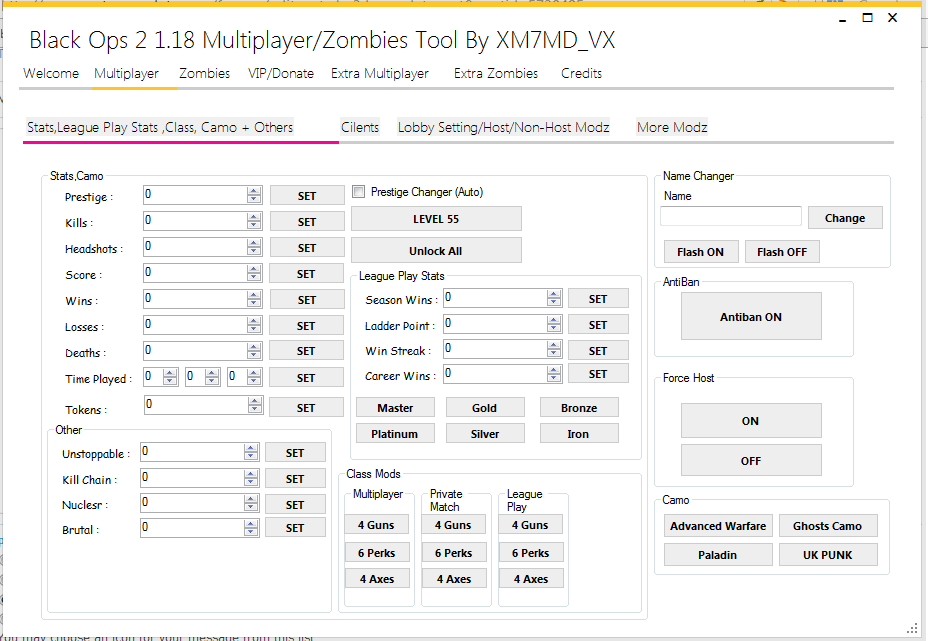Click SET button for Time Played

coord(307,378)
